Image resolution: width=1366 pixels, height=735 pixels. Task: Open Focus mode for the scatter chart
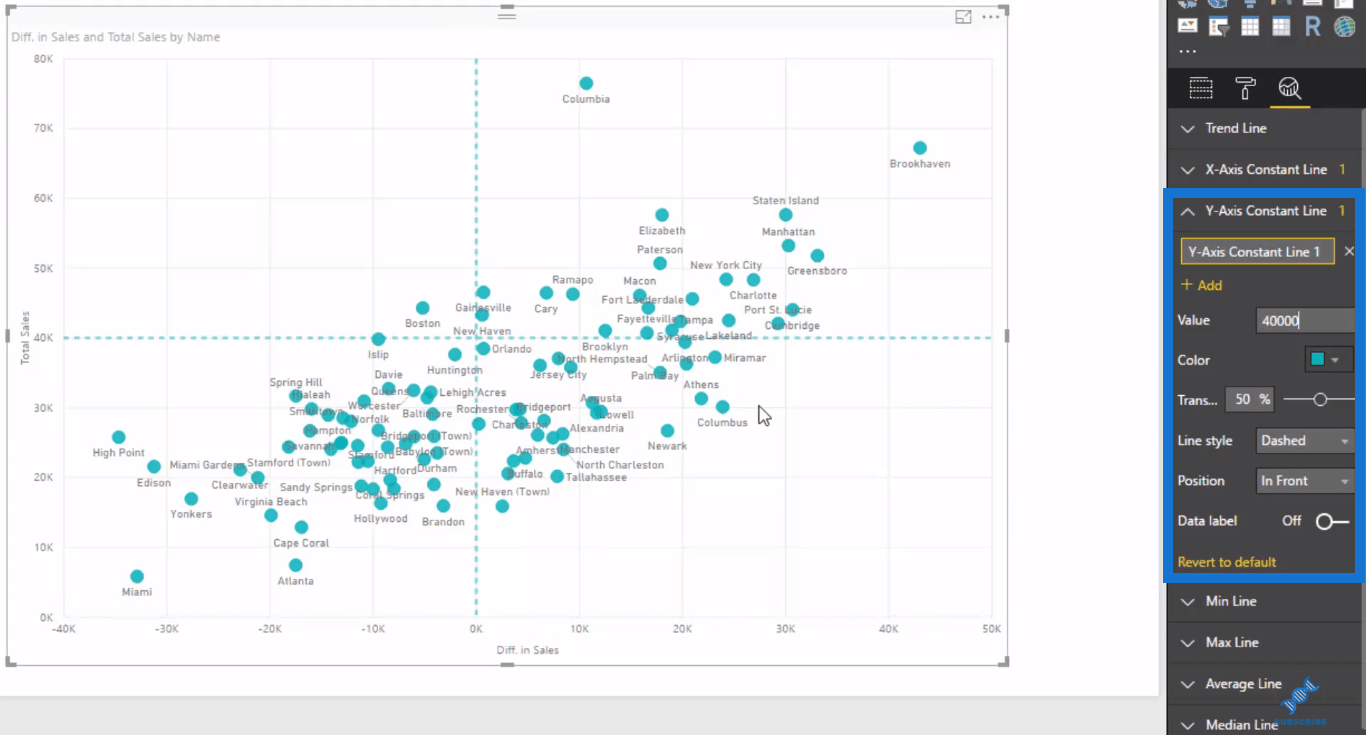[963, 17]
